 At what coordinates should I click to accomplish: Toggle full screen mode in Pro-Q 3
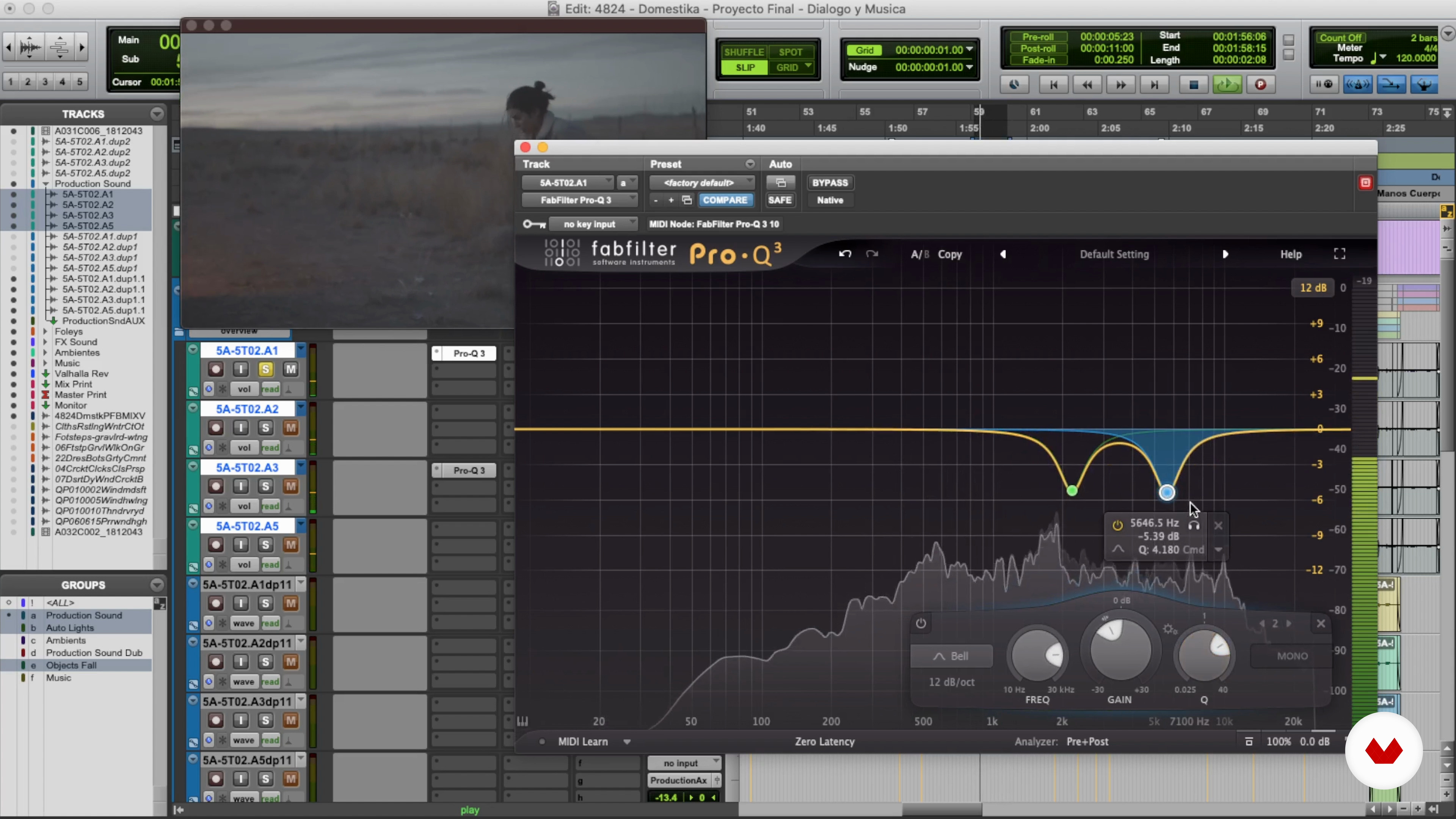point(1340,254)
